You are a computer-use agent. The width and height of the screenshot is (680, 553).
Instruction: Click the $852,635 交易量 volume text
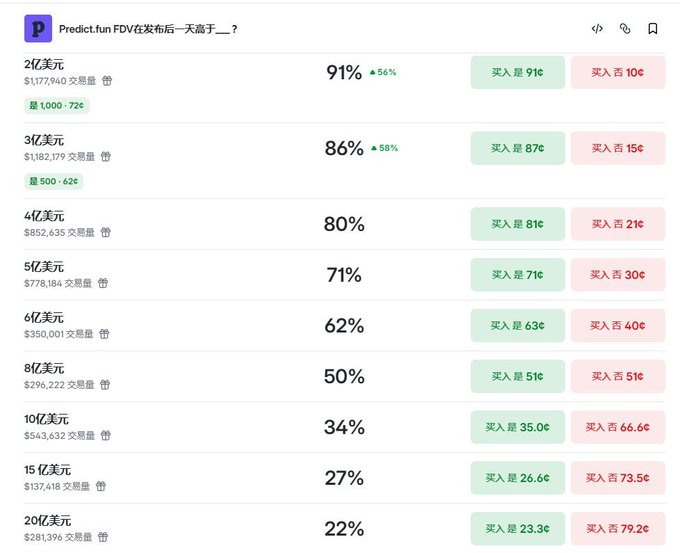[x=59, y=233]
